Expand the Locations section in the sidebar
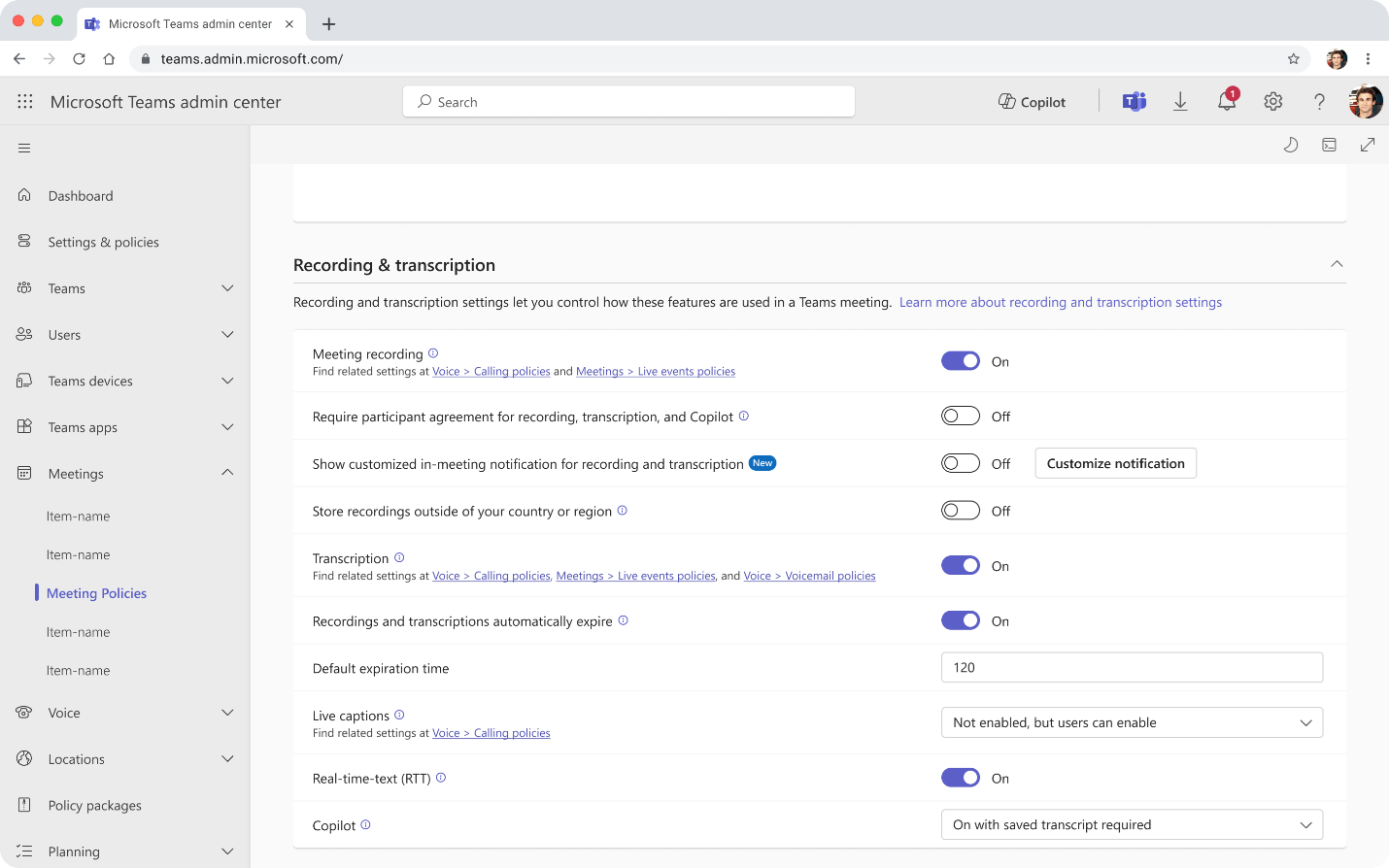Viewport: 1389px width, 868px height. (x=227, y=759)
